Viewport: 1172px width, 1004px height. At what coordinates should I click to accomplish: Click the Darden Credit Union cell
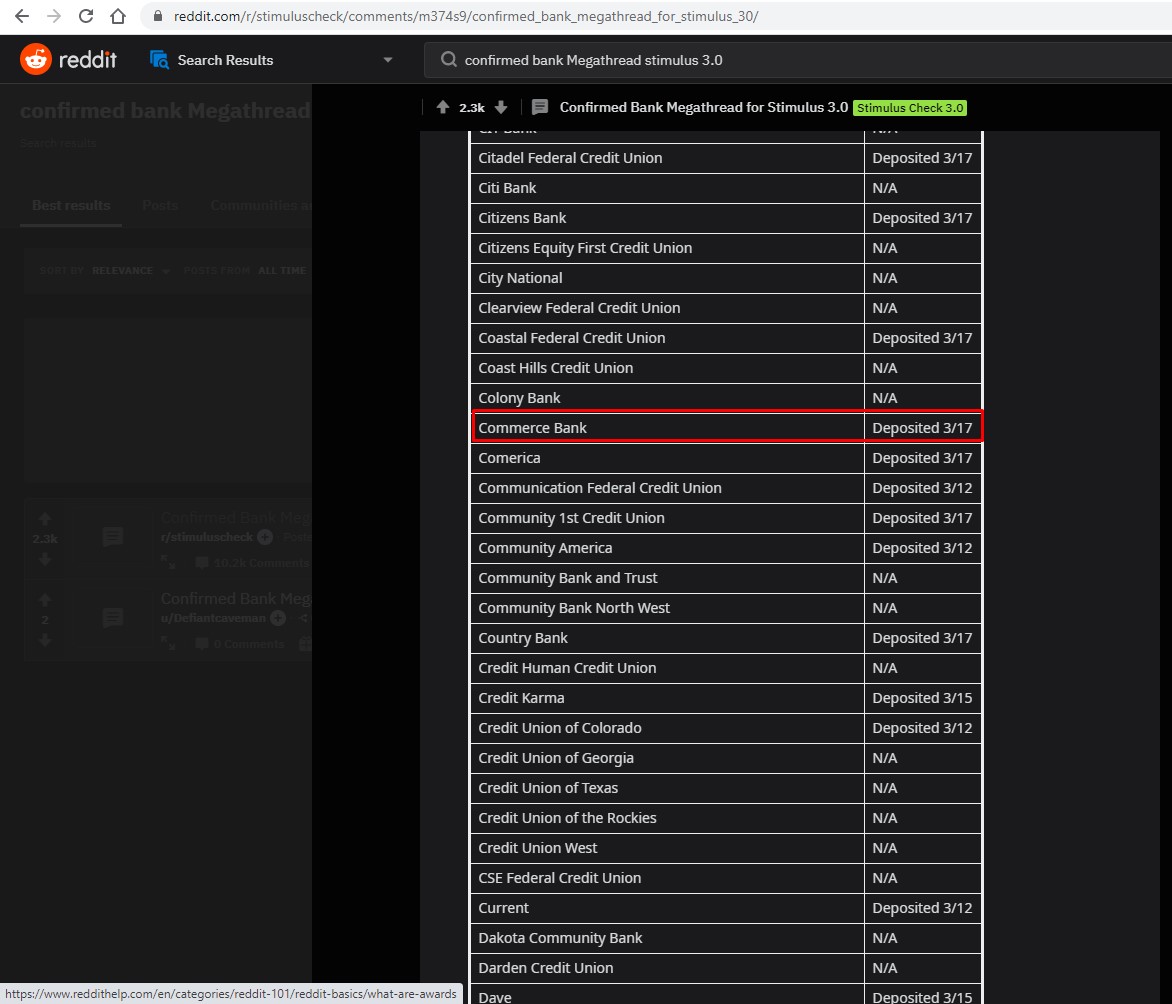pyautogui.click(x=667, y=967)
